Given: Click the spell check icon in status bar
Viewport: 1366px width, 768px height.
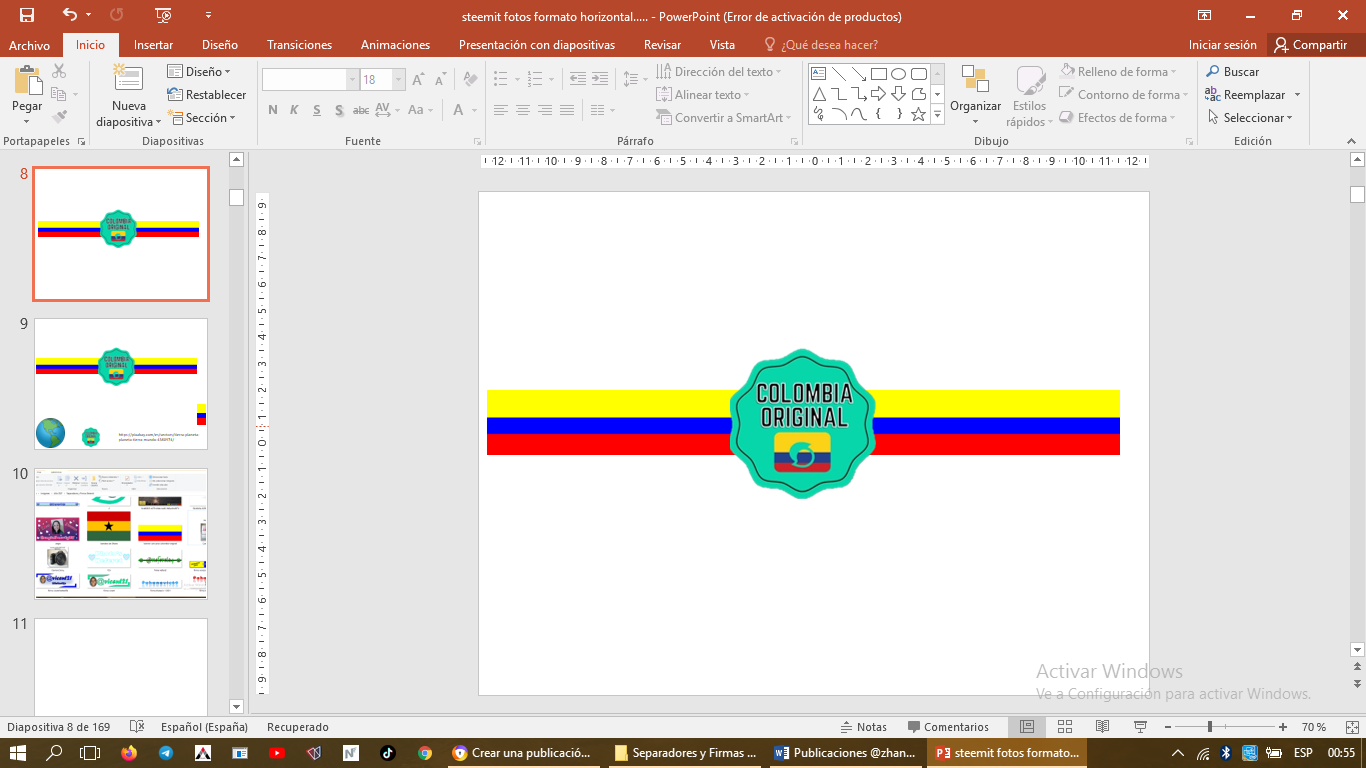Looking at the screenshot, I should [x=138, y=727].
